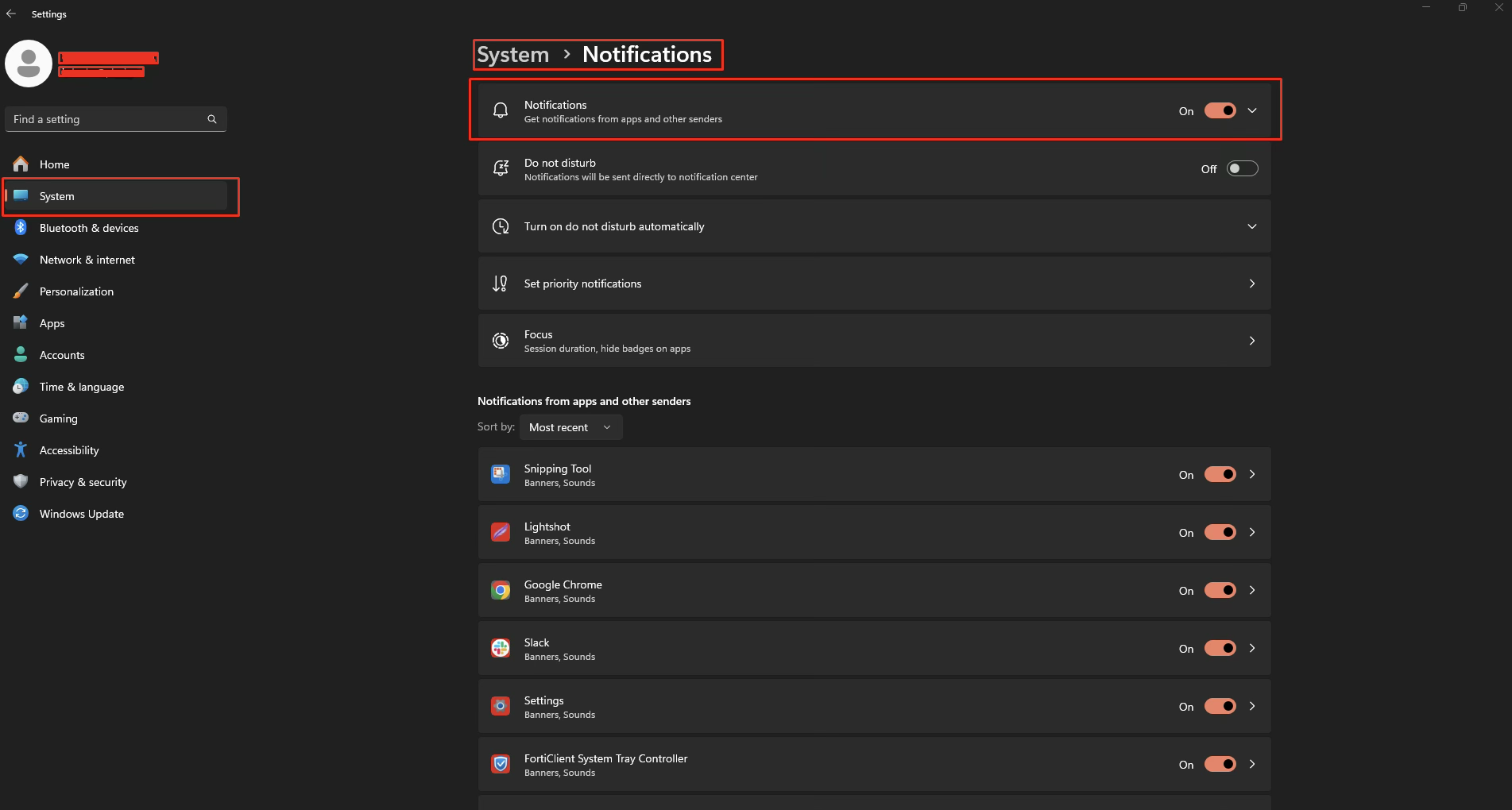Click the search magnifier icon
1512x810 pixels.
click(212, 119)
